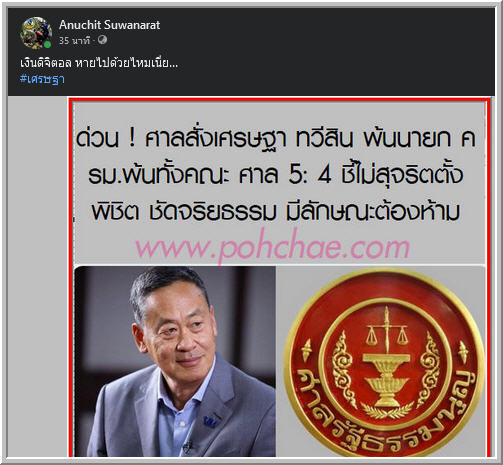This screenshot has height=465, width=503.
Task: Click the www.pohchae.com watermark
Action: [273, 247]
